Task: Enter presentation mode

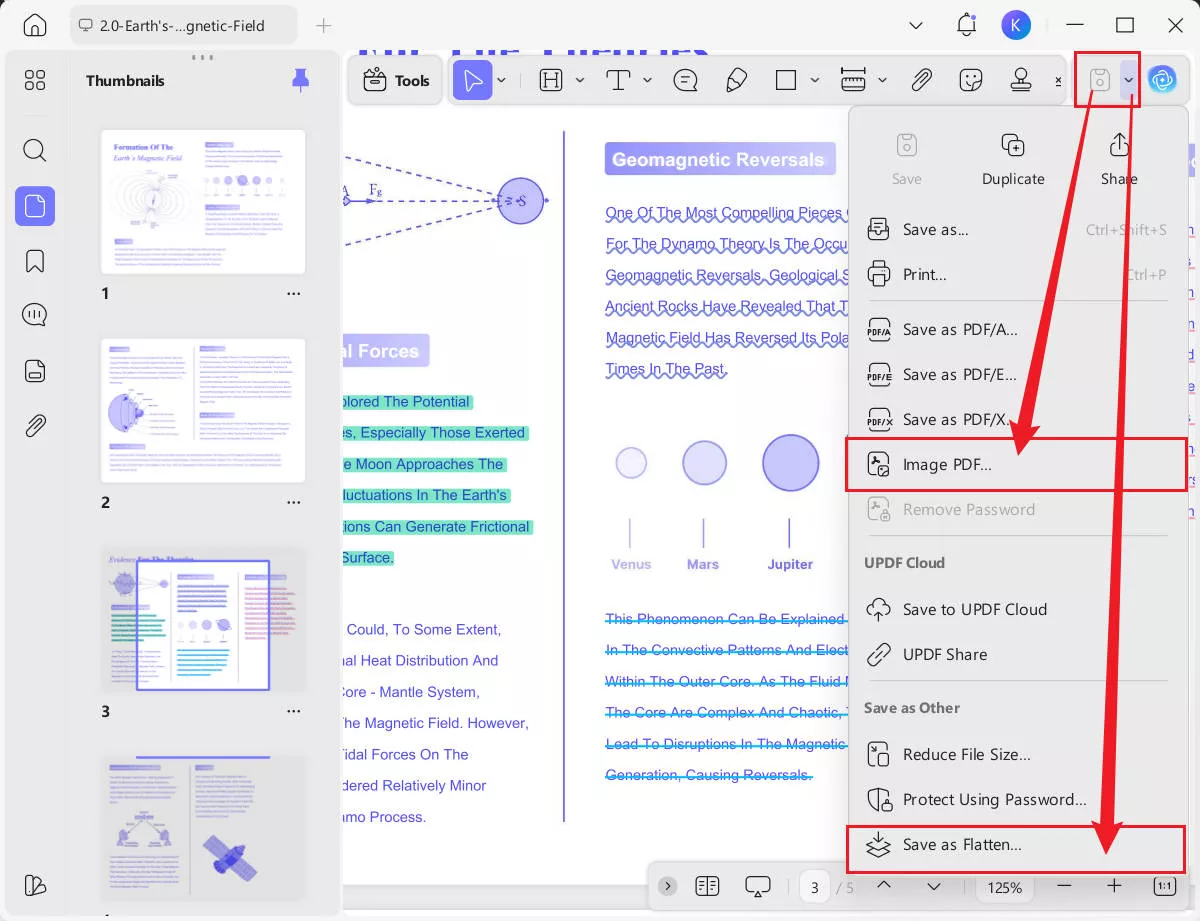Action: (758, 886)
